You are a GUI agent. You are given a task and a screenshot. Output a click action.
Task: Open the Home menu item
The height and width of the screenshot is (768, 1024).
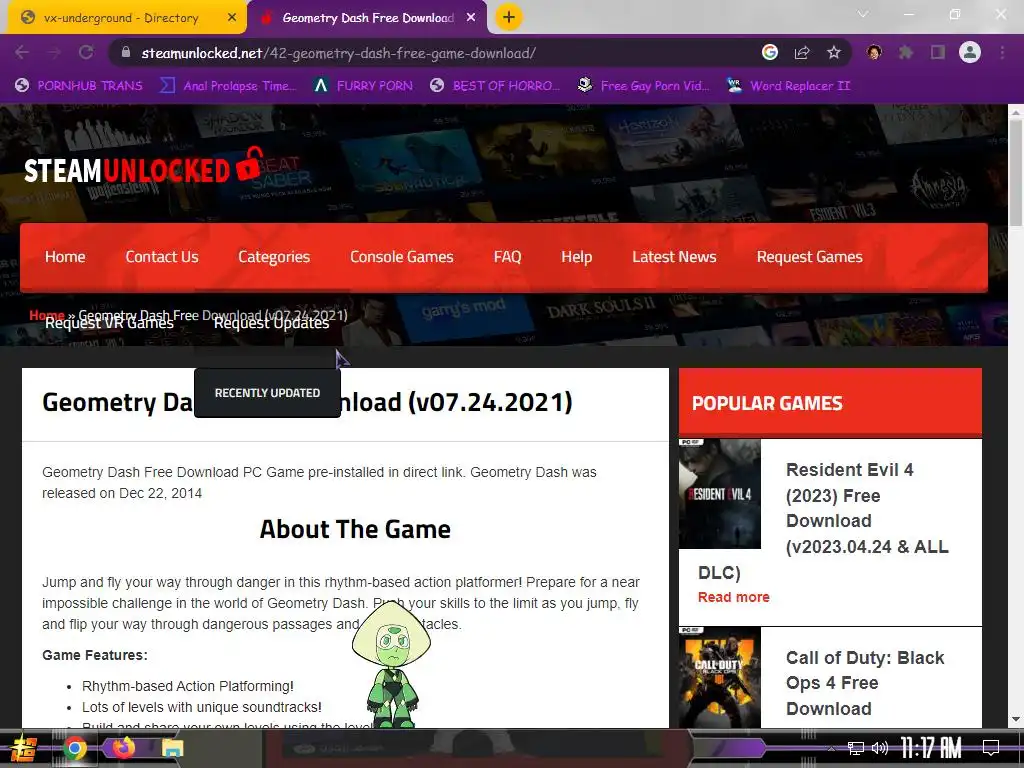point(65,257)
